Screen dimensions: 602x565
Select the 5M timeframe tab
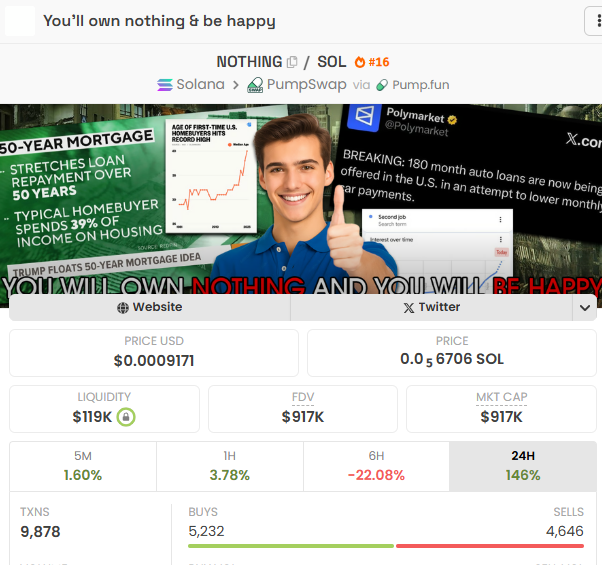click(83, 466)
